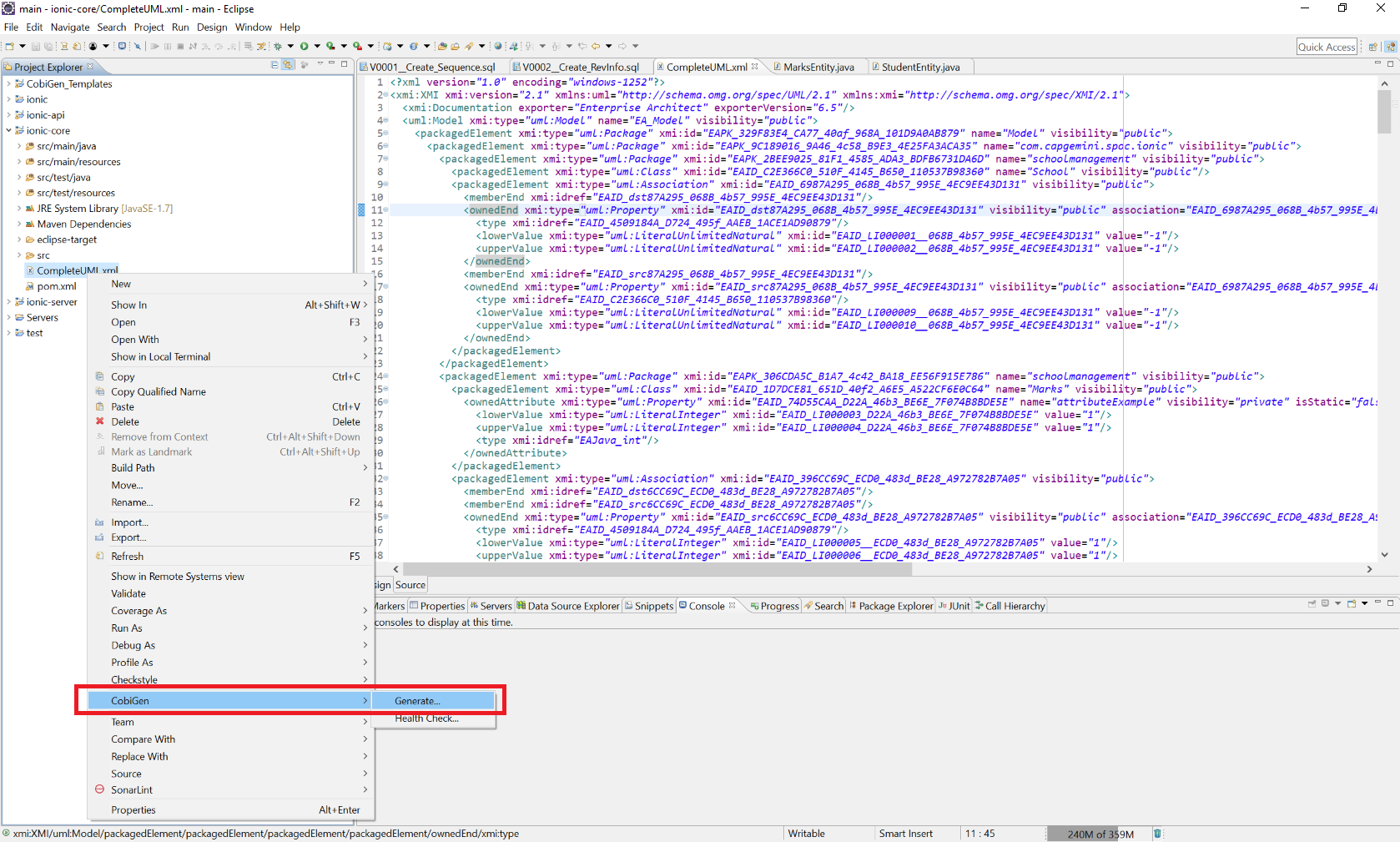Click the Open Perspective icon
The image size is (1400, 842).
coord(1372,47)
